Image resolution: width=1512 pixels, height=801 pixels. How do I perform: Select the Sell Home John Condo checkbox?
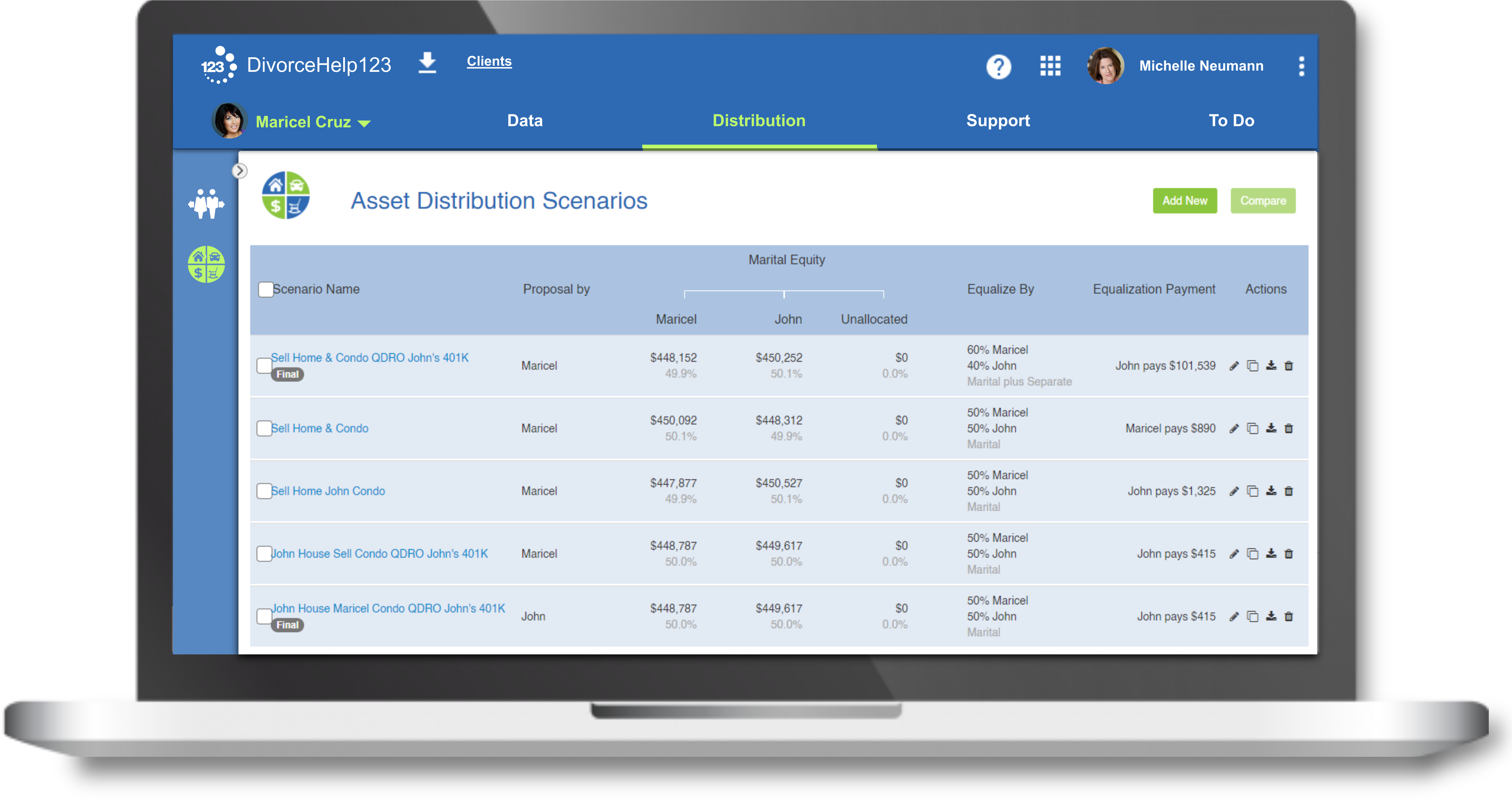coord(264,491)
